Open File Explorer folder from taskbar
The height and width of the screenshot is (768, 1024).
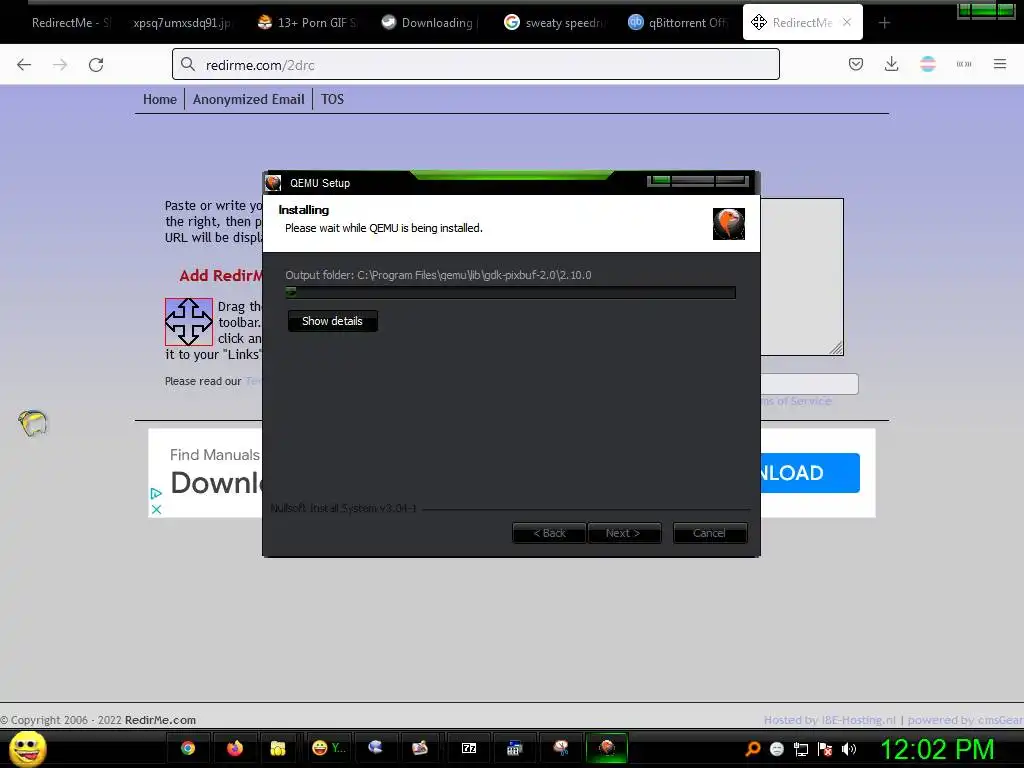pos(278,748)
